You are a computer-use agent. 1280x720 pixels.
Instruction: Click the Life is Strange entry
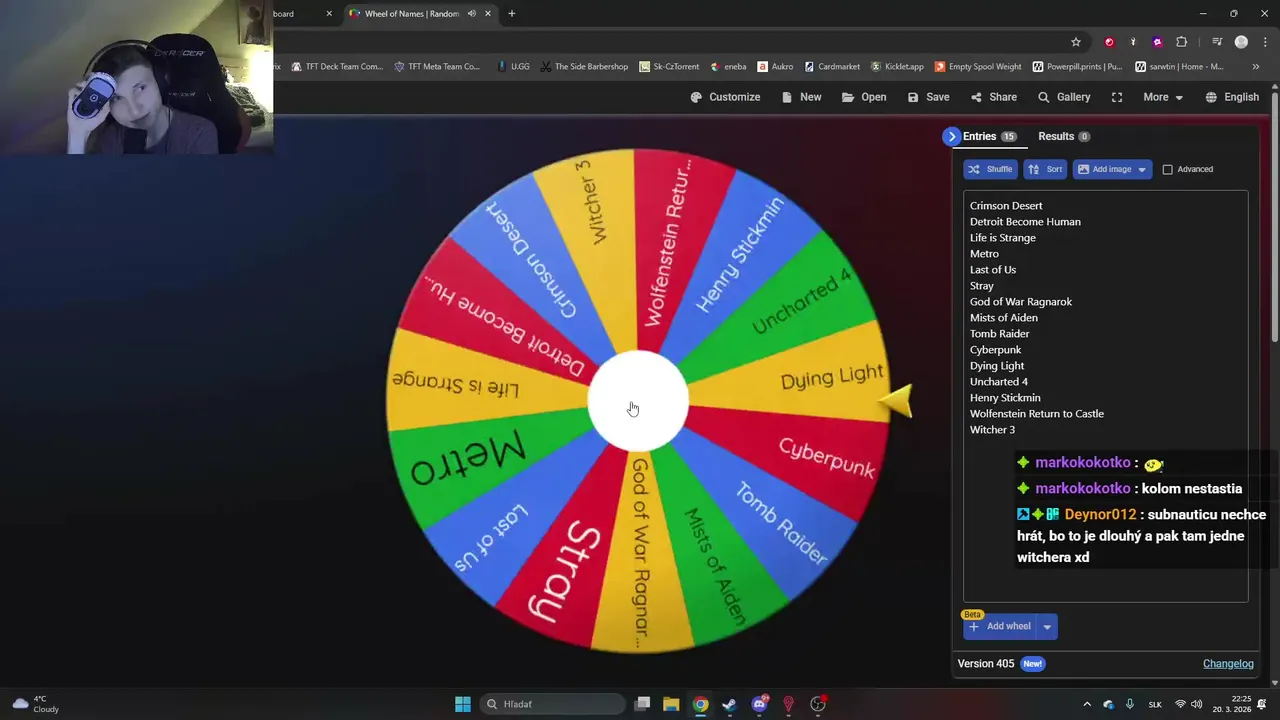1003,238
